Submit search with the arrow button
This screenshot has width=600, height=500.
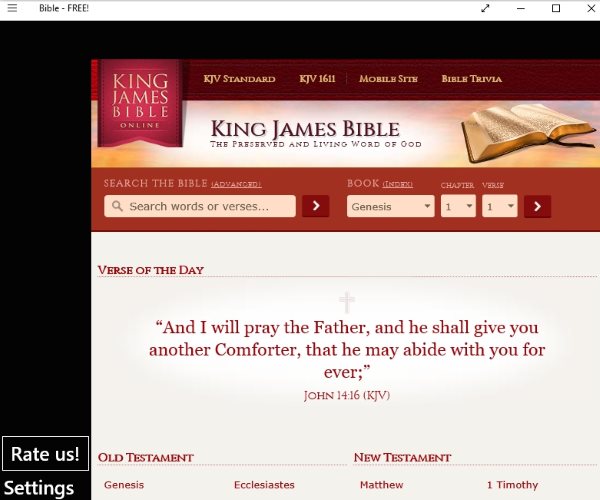tap(316, 206)
